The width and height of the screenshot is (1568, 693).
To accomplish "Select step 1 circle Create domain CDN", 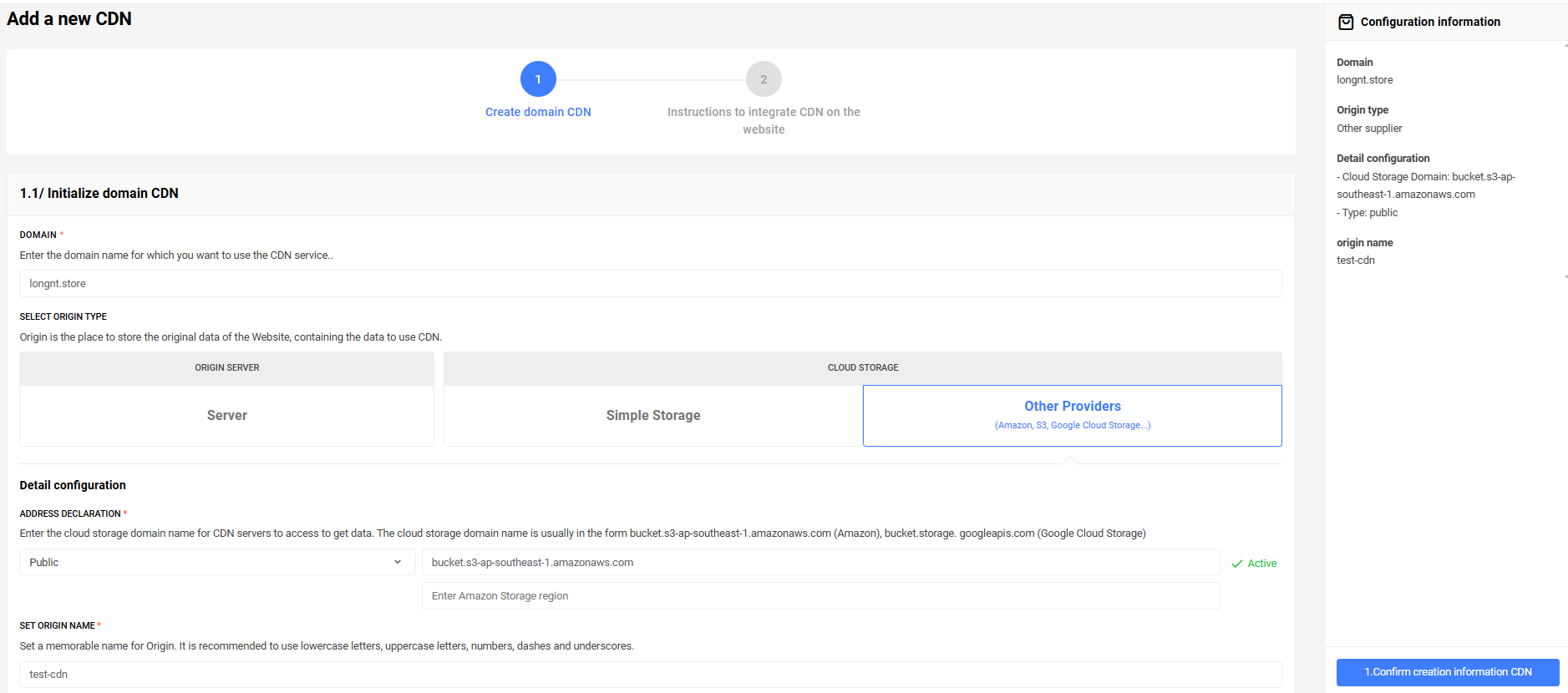I will click(538, 79).
